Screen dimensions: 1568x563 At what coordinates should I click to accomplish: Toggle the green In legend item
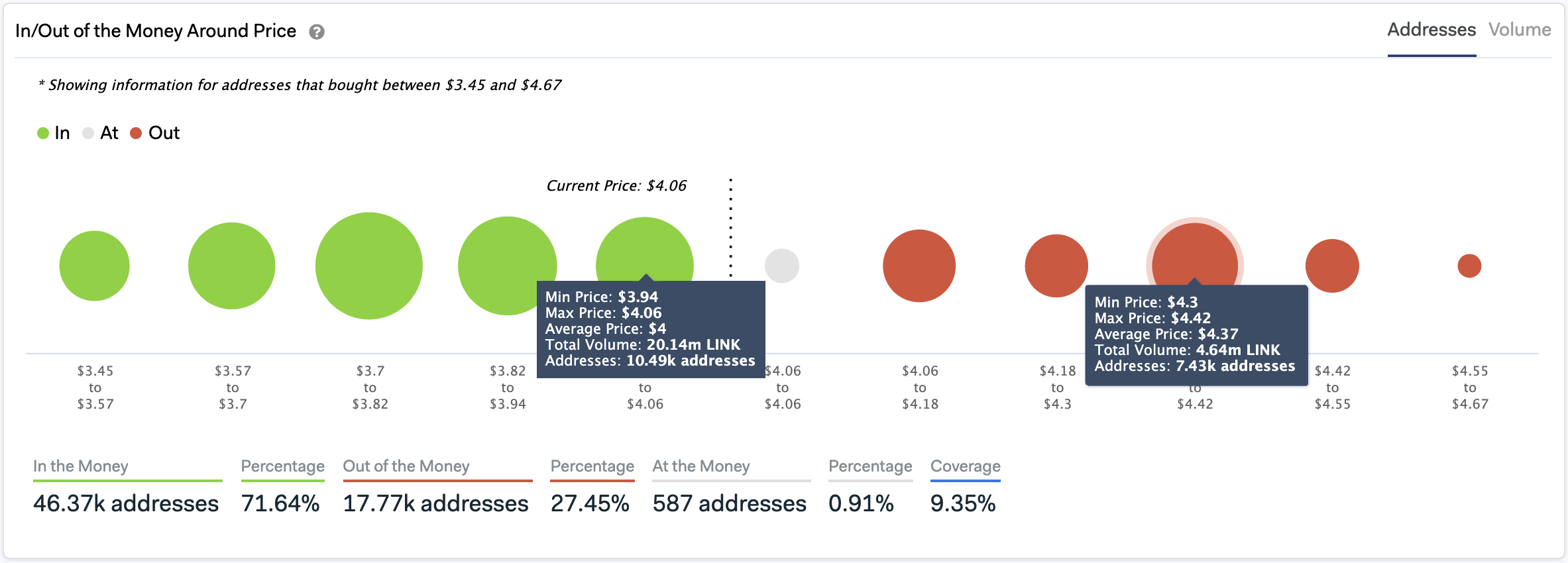point(54,133)
